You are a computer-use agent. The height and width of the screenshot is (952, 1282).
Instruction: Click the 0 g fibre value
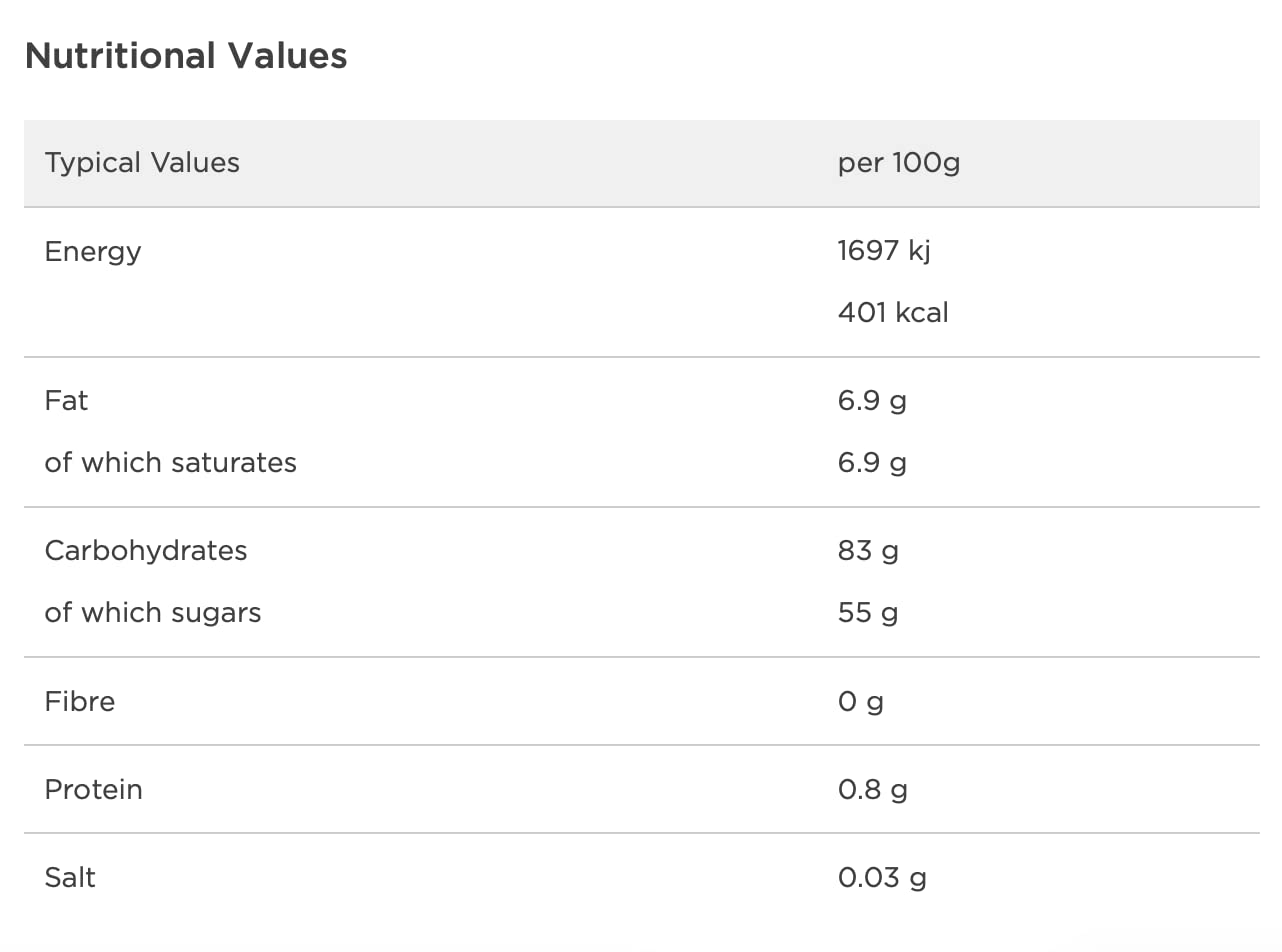861,702
